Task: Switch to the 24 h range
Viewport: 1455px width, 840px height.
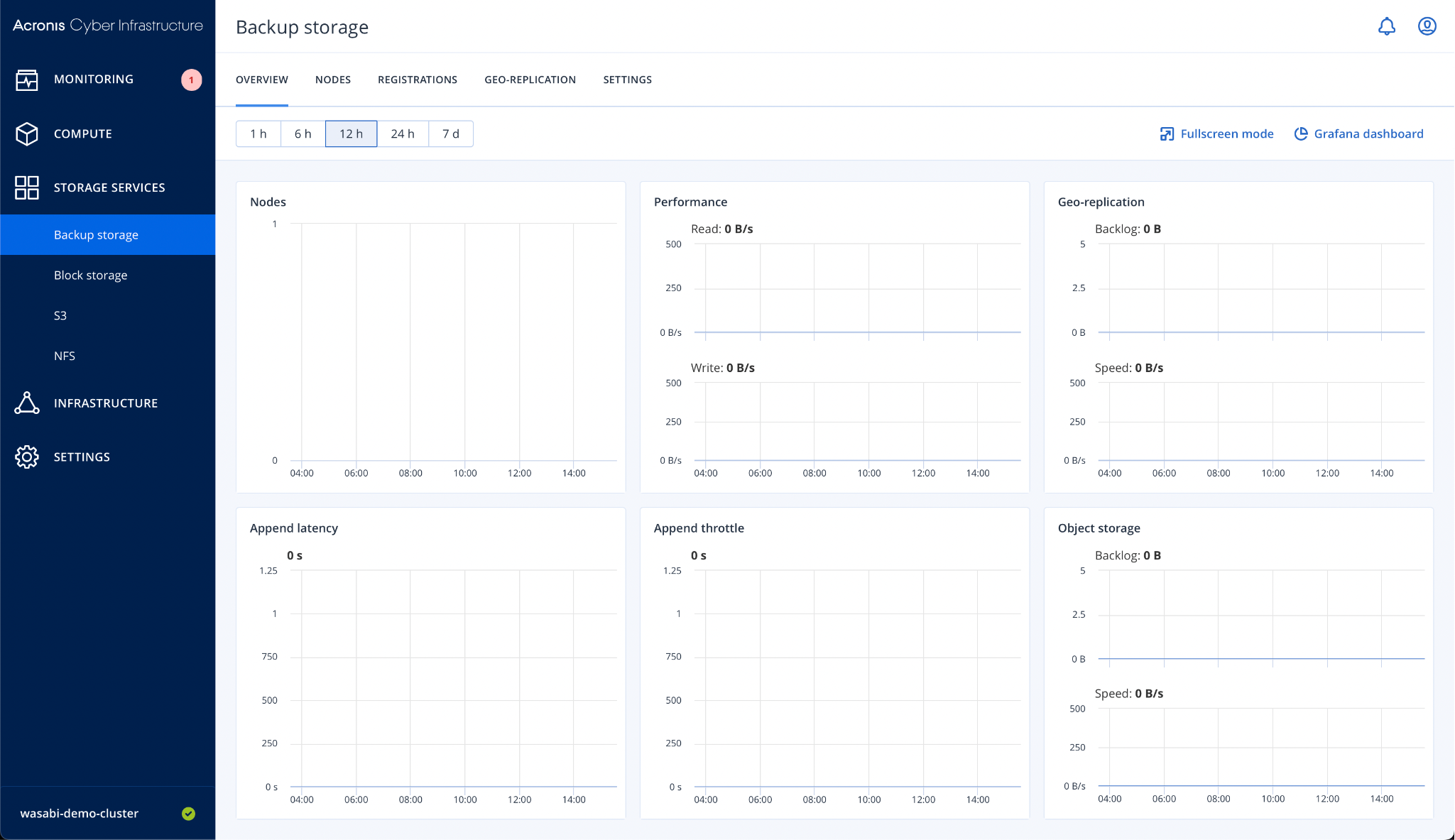Action: coord(403,133)
